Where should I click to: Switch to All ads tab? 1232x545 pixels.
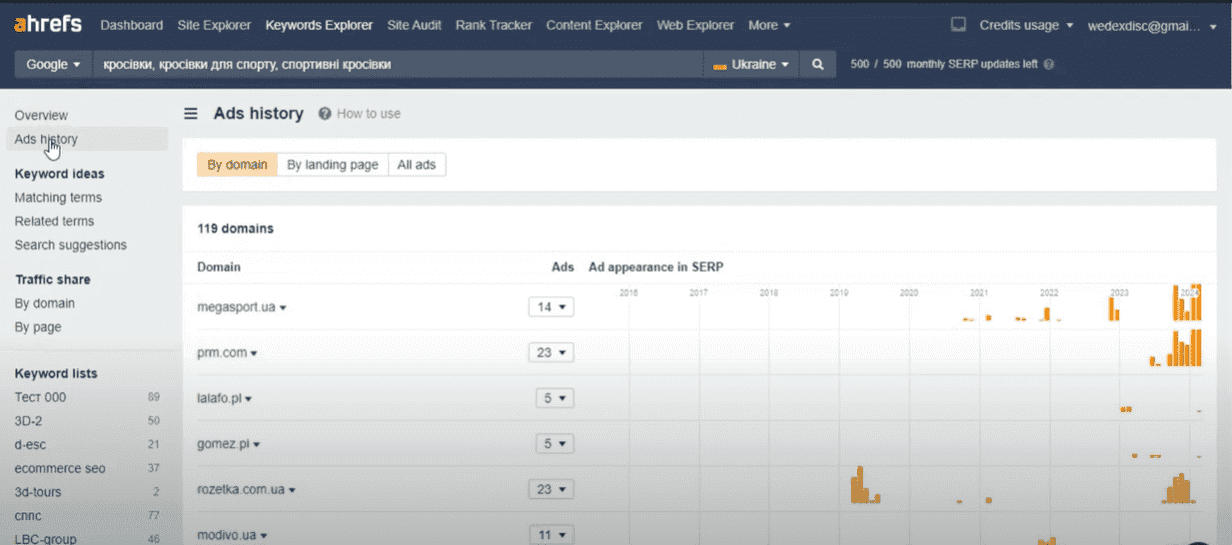click(417, 165)
